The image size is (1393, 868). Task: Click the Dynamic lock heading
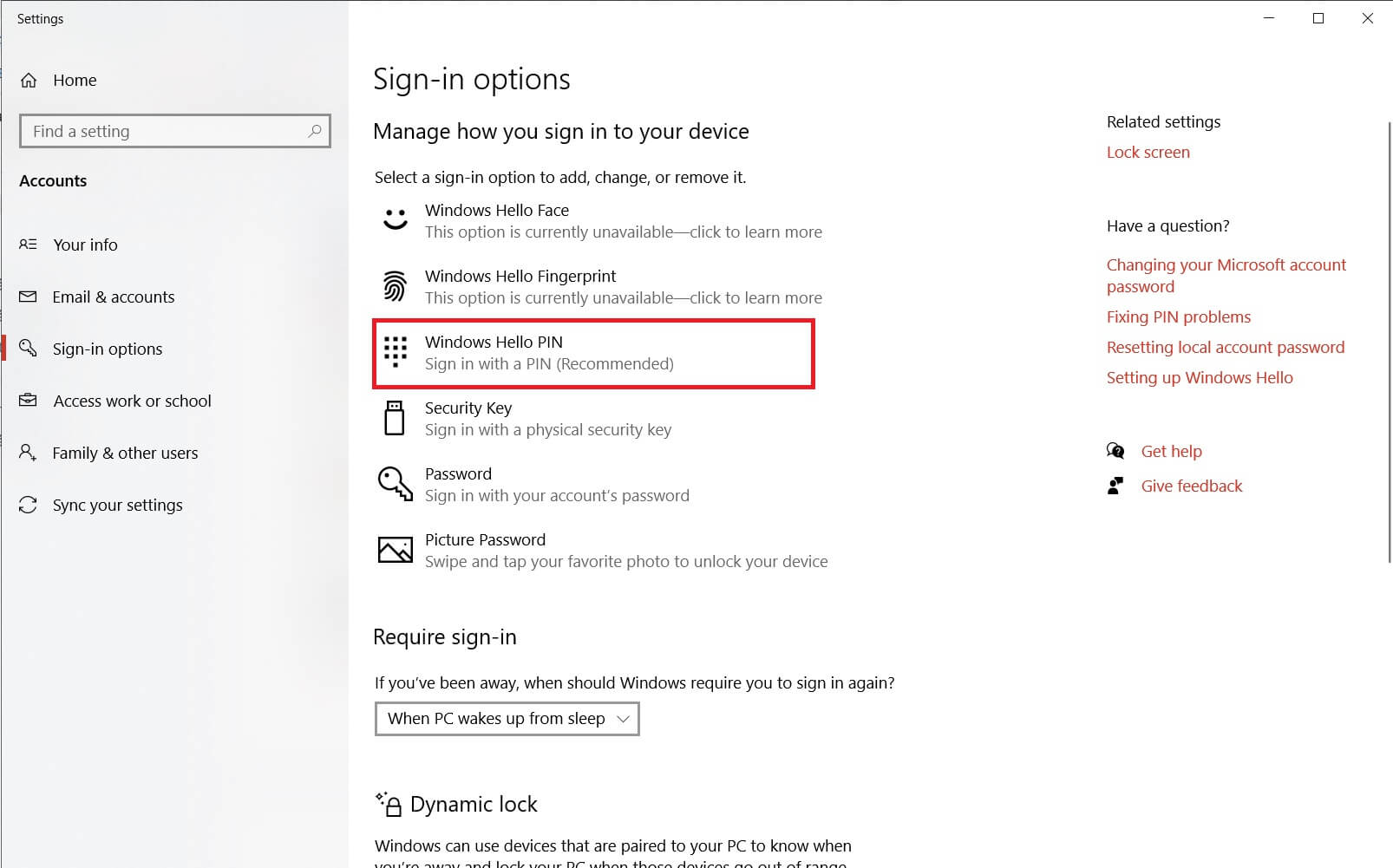click(474, 804)
